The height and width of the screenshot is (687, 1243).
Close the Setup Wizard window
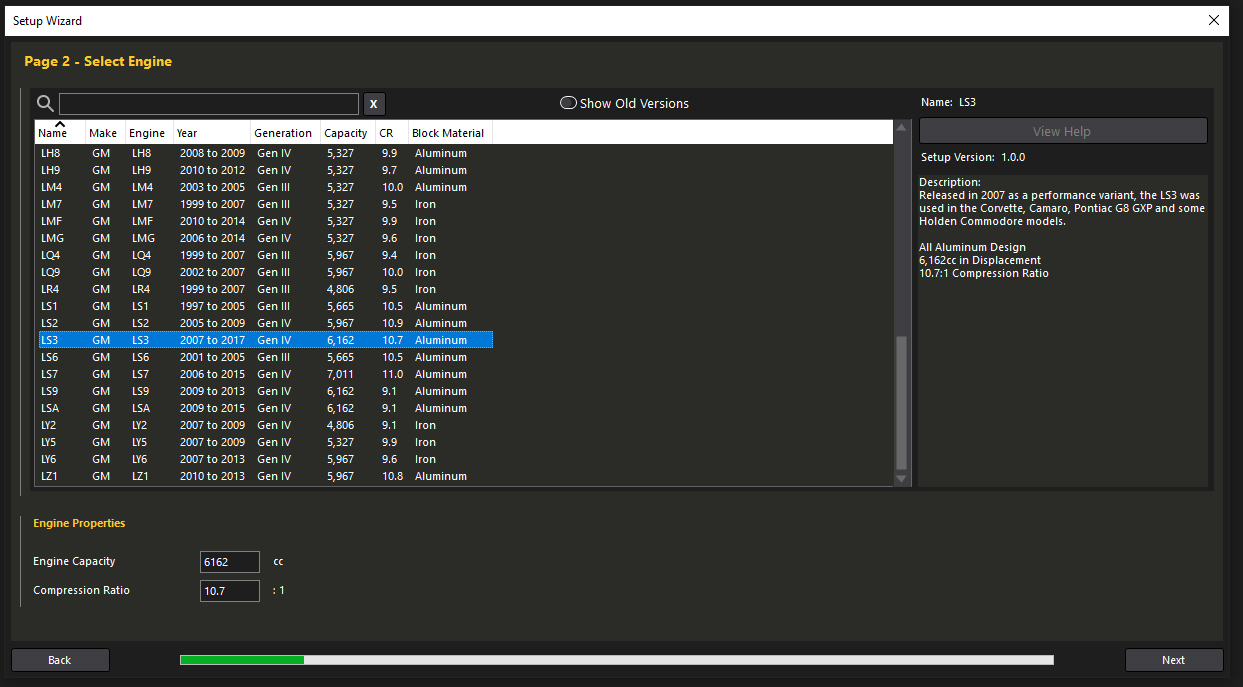pos(1214,20)
